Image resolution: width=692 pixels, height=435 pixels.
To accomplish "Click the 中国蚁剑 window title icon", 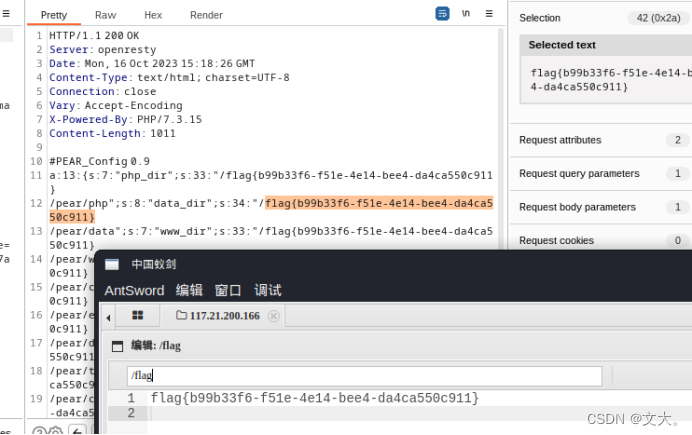I will 112,265.
